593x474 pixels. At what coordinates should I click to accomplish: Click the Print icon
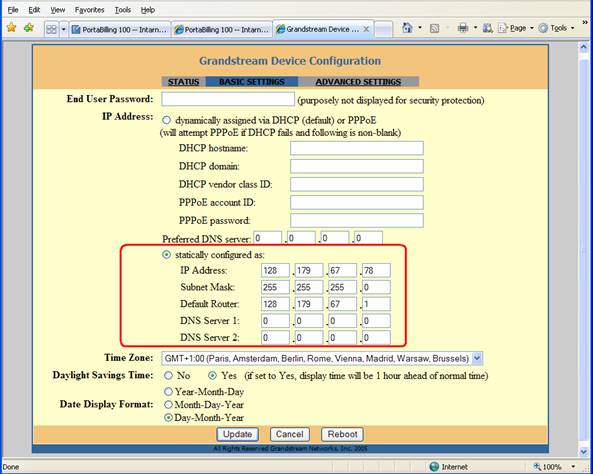coord(463,28)
